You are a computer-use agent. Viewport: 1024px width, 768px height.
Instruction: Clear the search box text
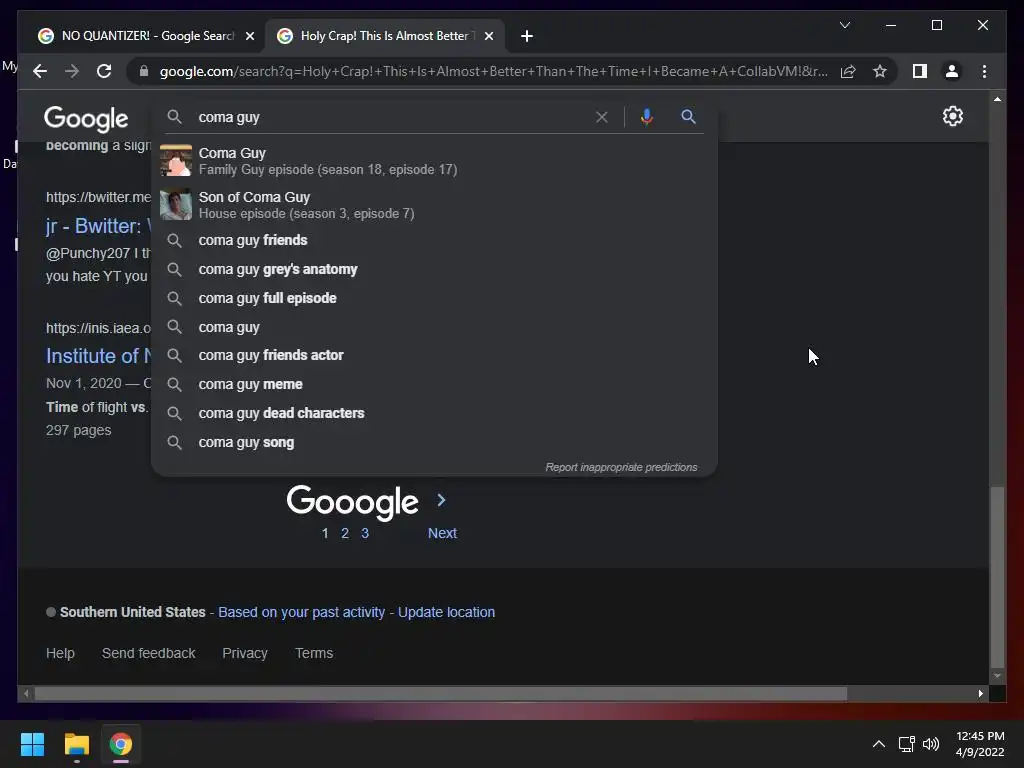[x=601, y=117]
